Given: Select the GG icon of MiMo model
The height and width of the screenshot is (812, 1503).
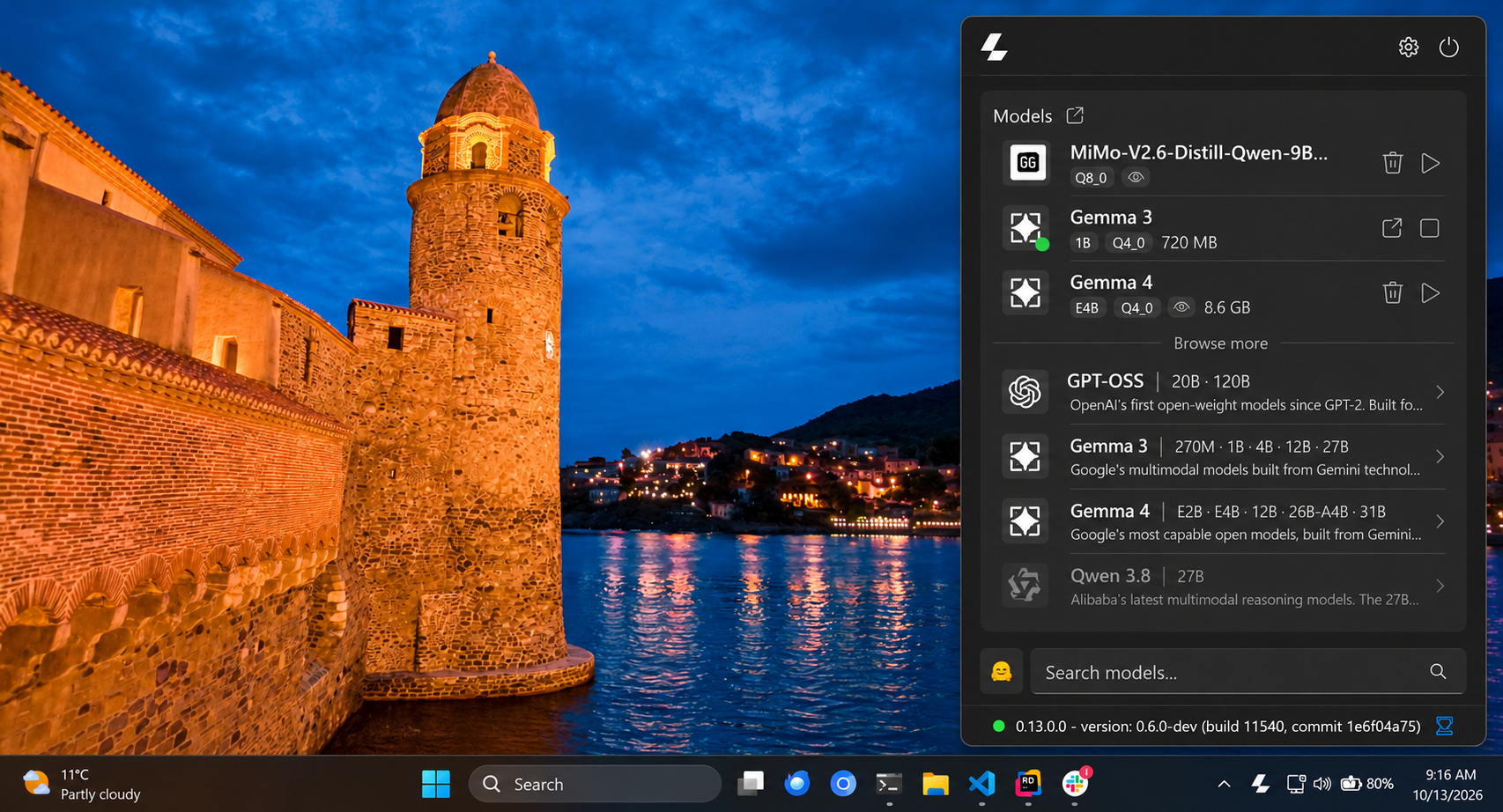Looking at the screenshot, I should click(1026, 163).
